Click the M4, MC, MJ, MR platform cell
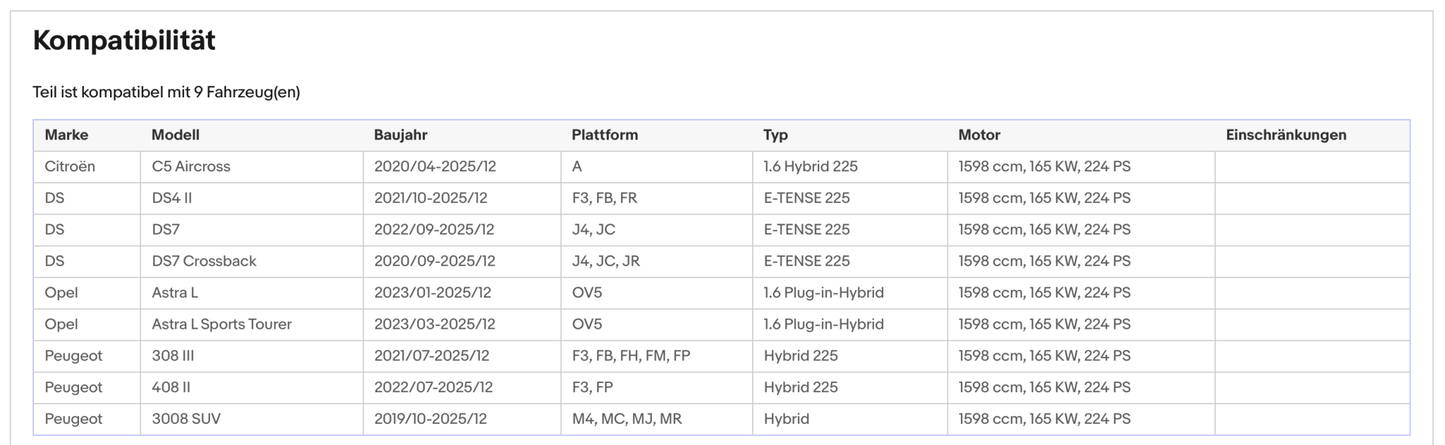The width and height of the screenshot is (1445, 445). (x=627, y=419)
